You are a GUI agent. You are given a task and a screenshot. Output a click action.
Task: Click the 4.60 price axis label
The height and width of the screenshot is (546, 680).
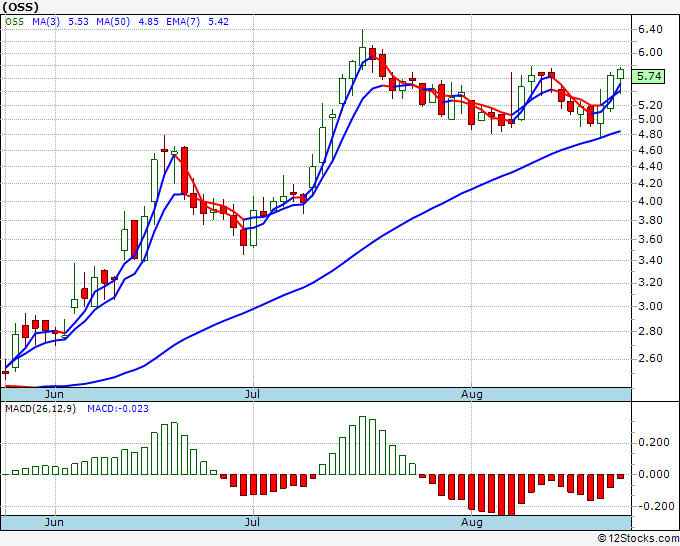(650, 150)
